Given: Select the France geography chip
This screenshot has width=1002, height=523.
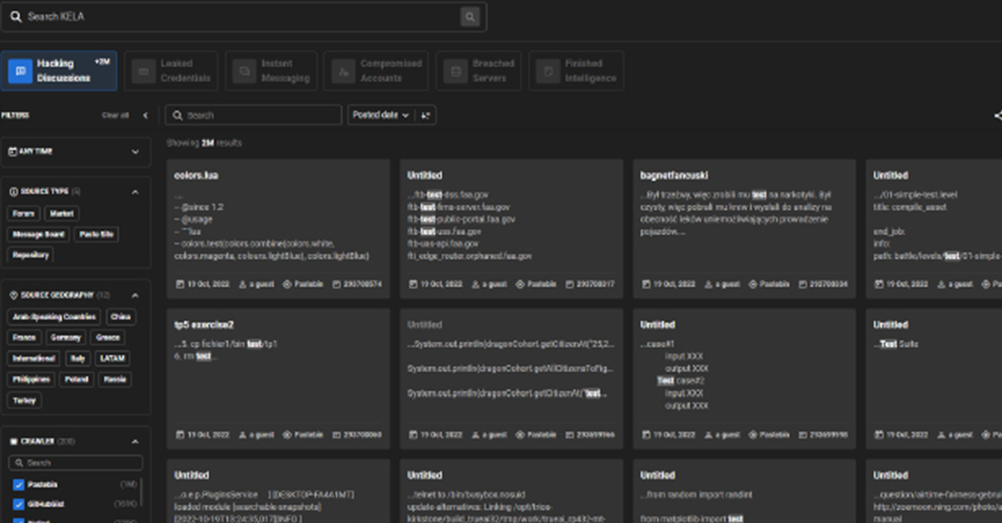Looking at the screenshot, I should coord(24,338).
